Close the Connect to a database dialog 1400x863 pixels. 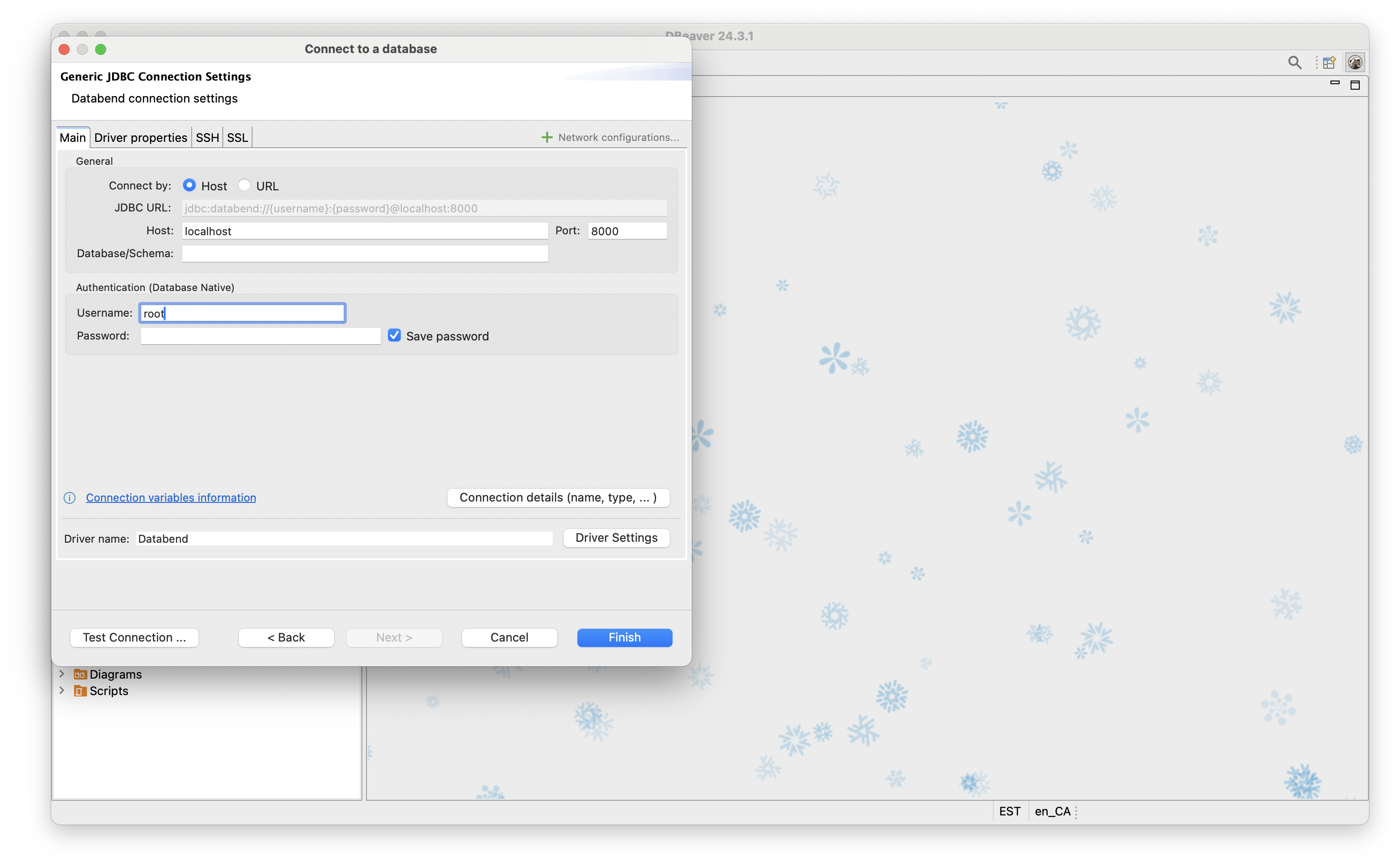point(64,49)
